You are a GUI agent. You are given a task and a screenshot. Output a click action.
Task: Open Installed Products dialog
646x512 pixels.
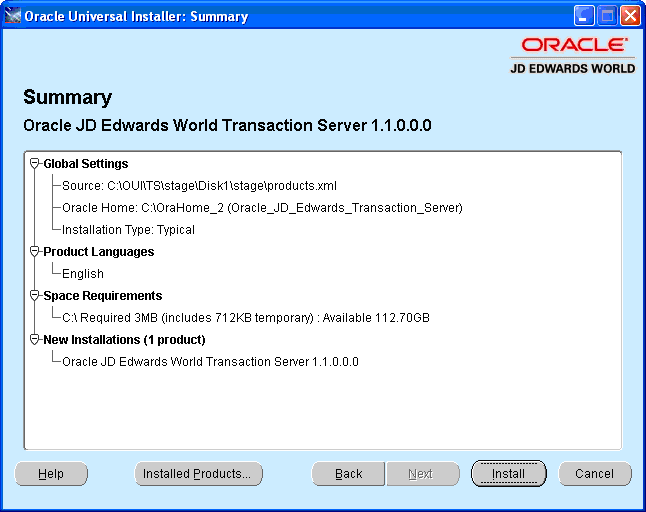[x=199, y=474]
